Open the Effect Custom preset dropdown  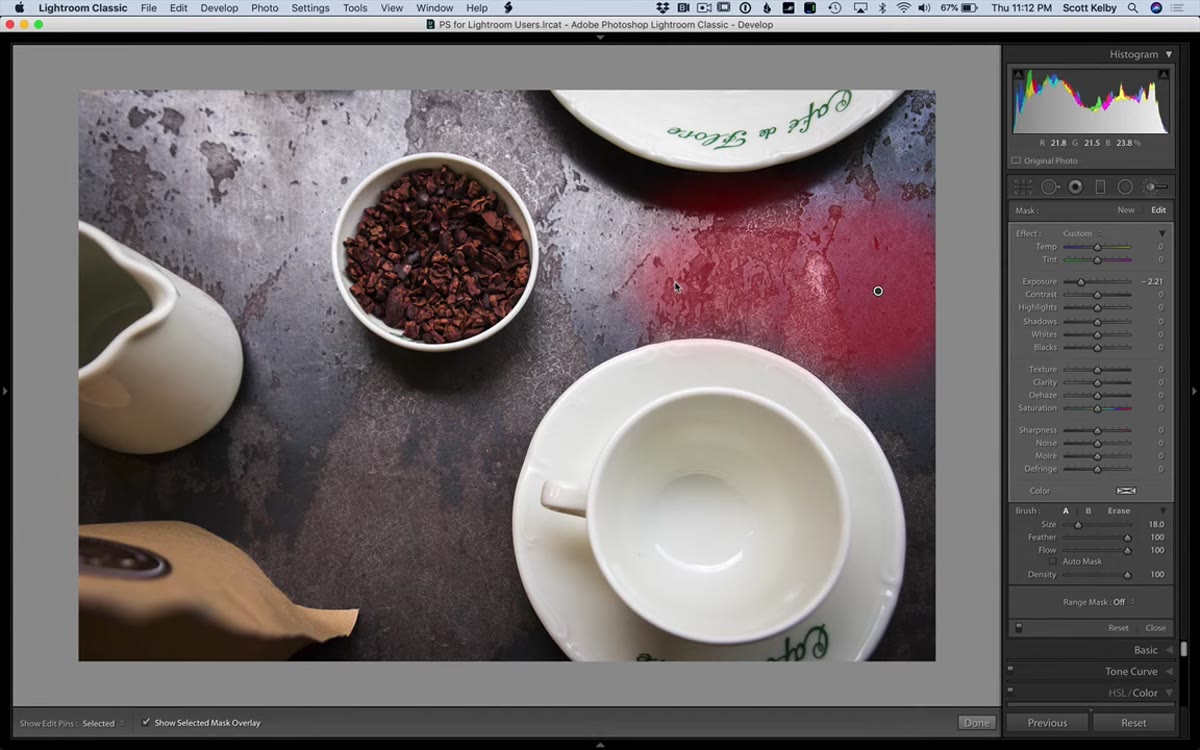1081,233
